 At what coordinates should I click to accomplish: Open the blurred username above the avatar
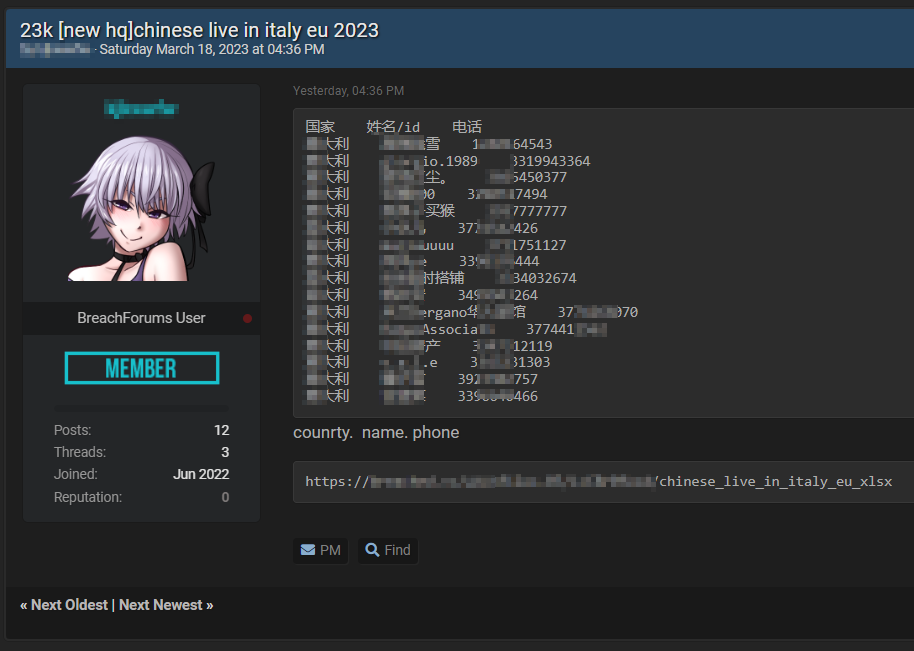click(141, 106)
